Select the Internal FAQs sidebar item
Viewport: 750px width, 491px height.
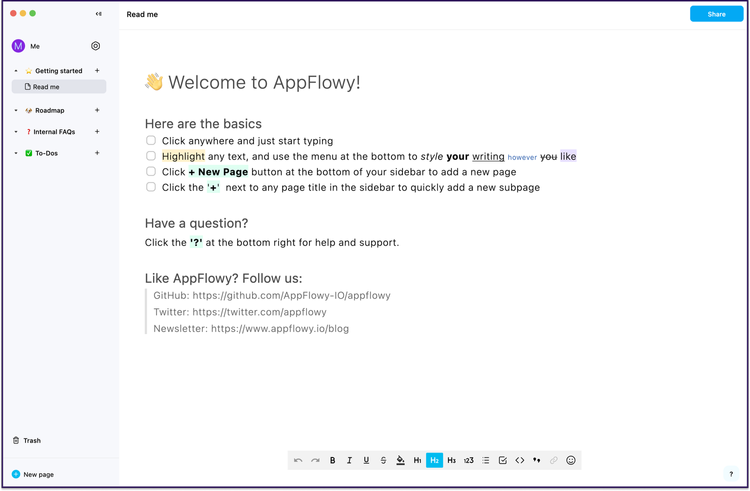tap(54, 132)
